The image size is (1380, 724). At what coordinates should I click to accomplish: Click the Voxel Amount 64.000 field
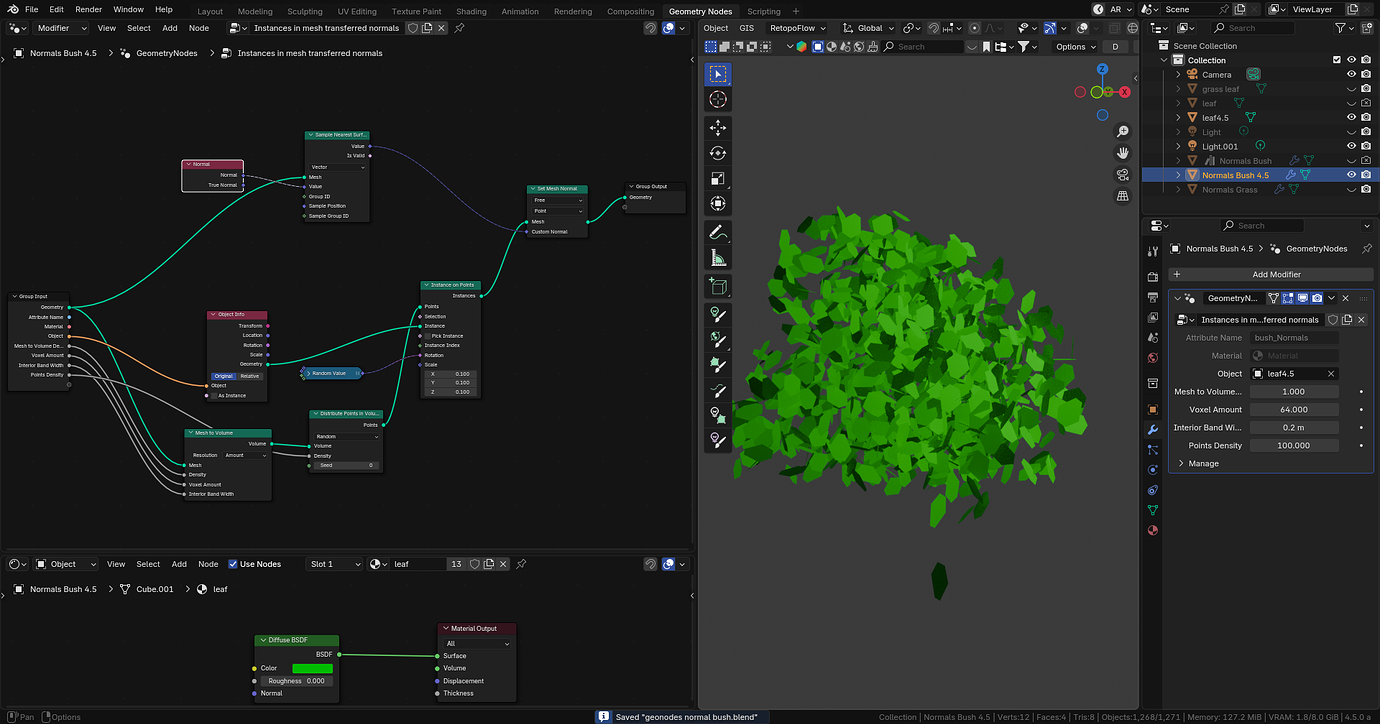[1294, 410]
